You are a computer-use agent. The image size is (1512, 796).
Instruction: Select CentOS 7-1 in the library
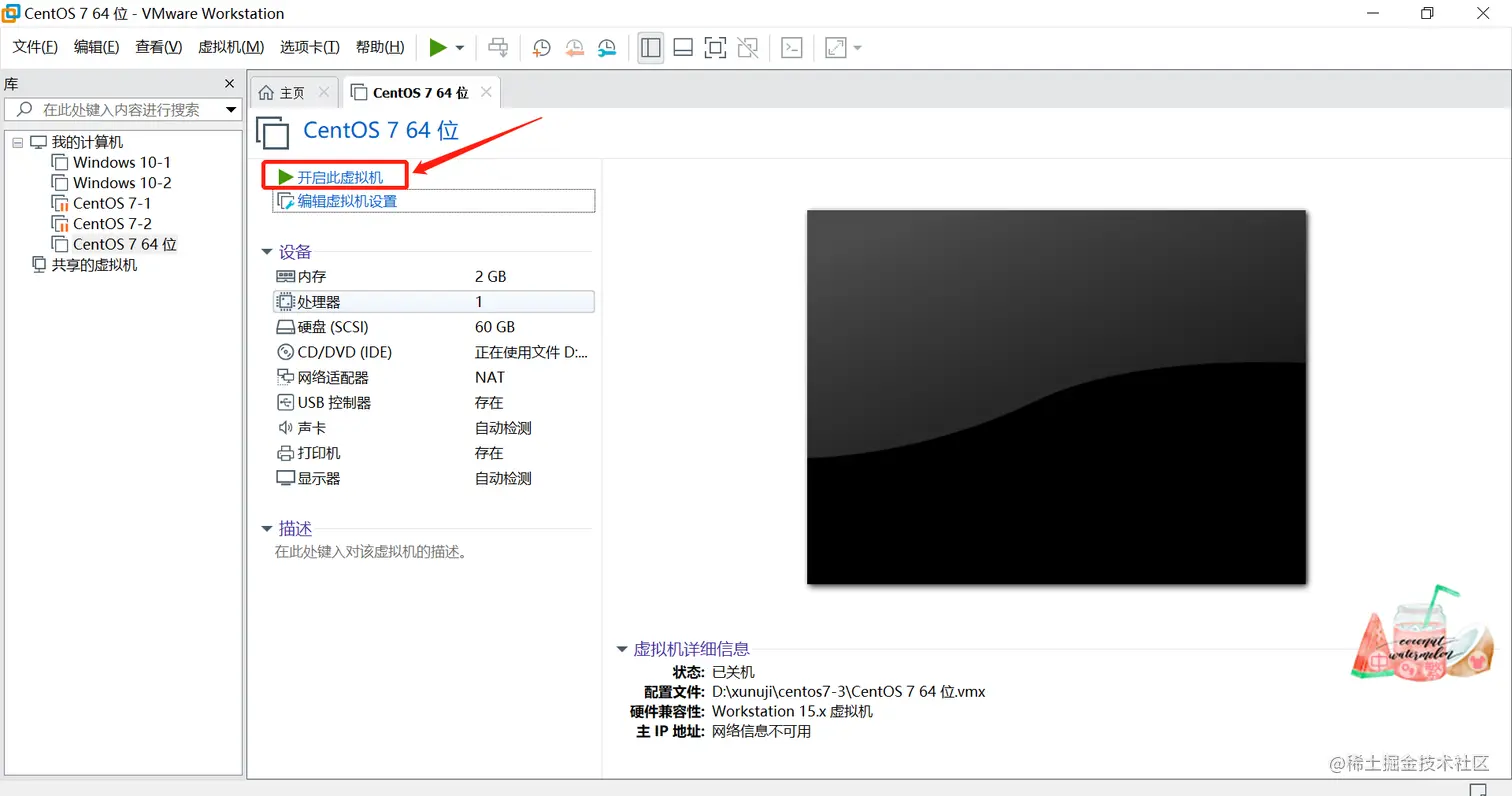point(112,203)
